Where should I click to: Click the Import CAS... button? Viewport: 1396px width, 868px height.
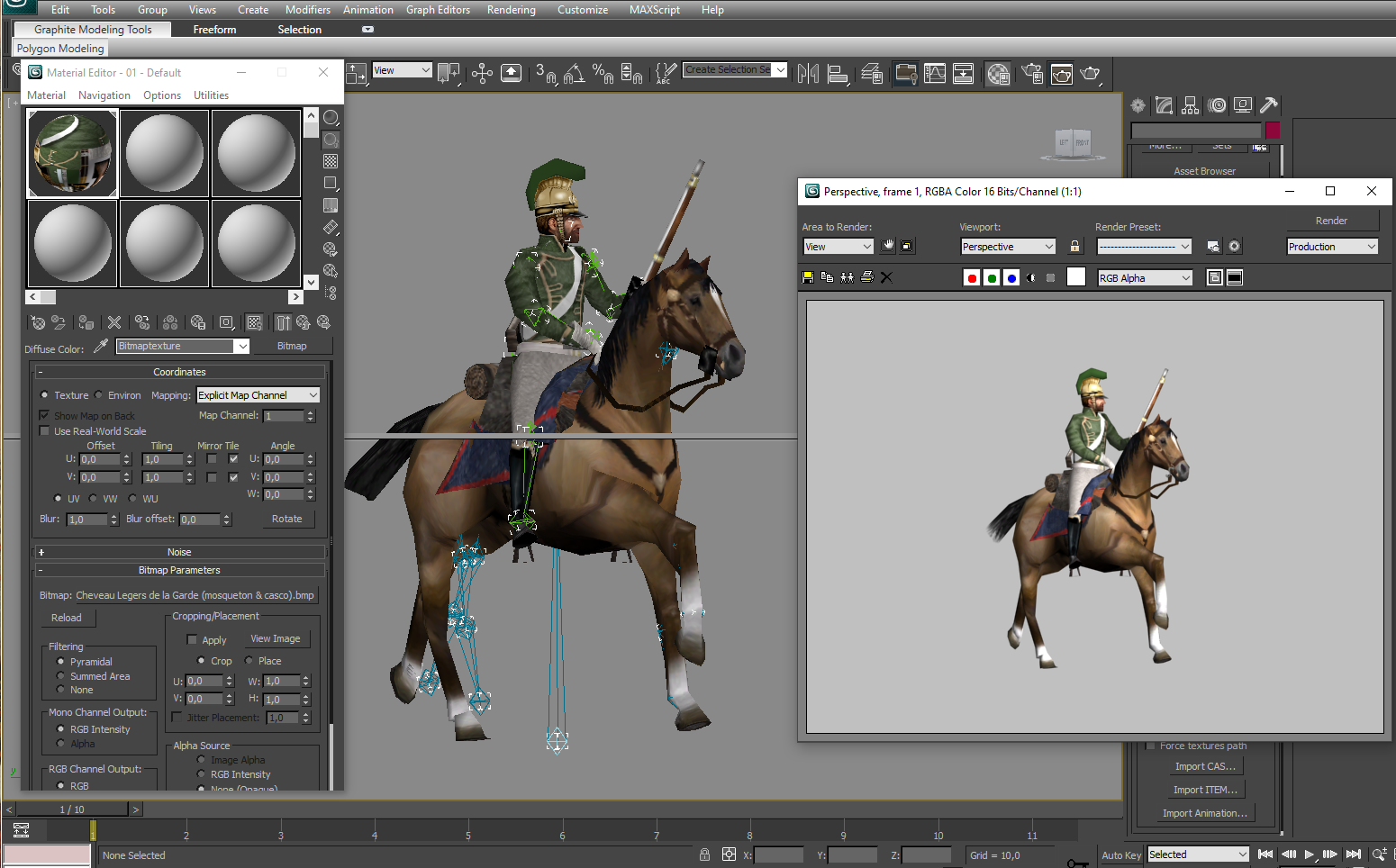click(x=1205, y=766)
